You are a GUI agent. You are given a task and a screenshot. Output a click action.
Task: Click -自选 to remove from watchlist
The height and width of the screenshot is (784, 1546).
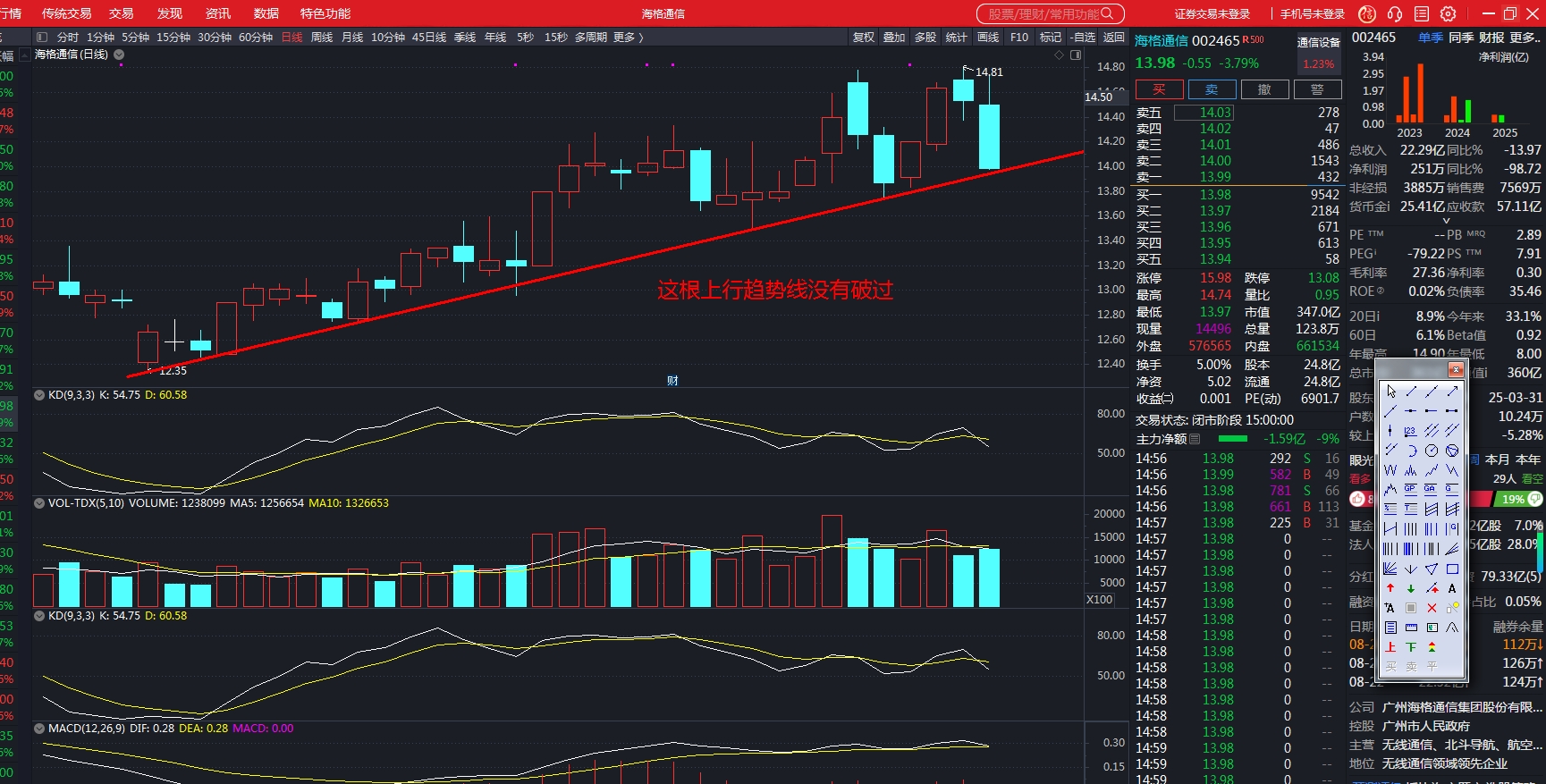(x=1082, y=37)
